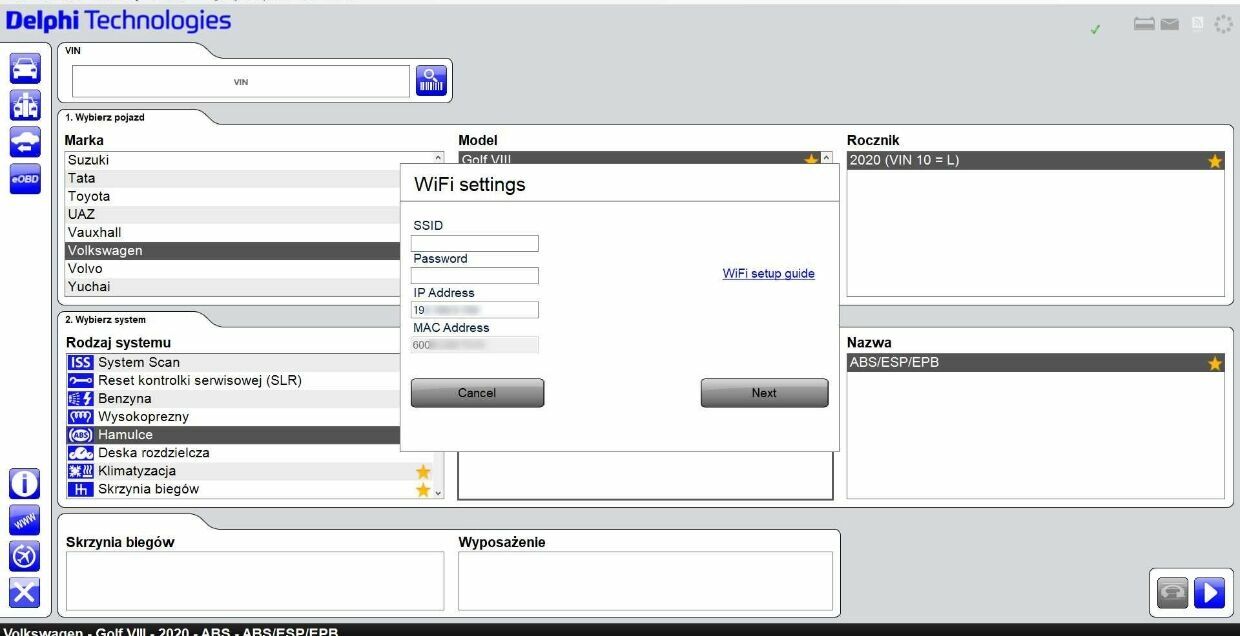Image resolution: width=1240 pixels, height=636 pixels.
Task: Open the info icon in left sidebar
Action: tap(25, 484)
